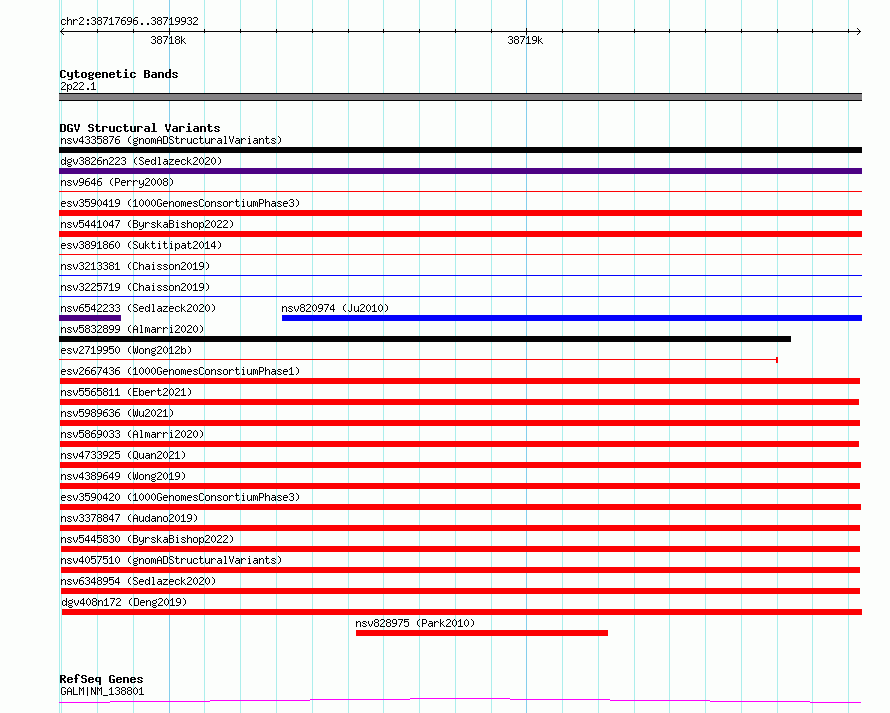Viewport: 890px width, 713px height.
Task: Click the esv2719950 Wong2012b label
Action: [x=126, y=350]
